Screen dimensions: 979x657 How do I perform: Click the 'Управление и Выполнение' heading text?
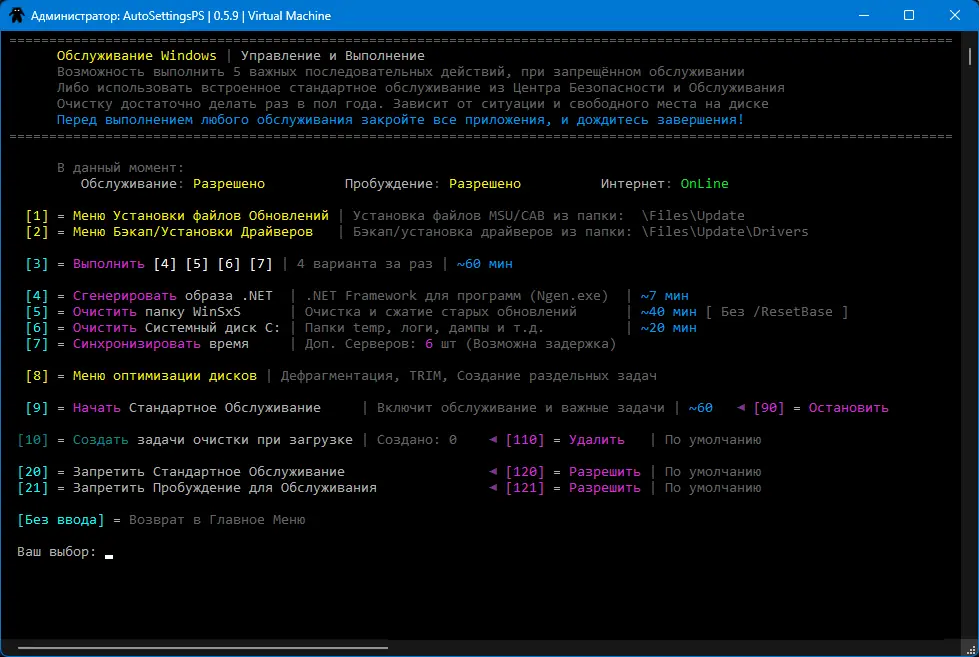tap(333, 56)
